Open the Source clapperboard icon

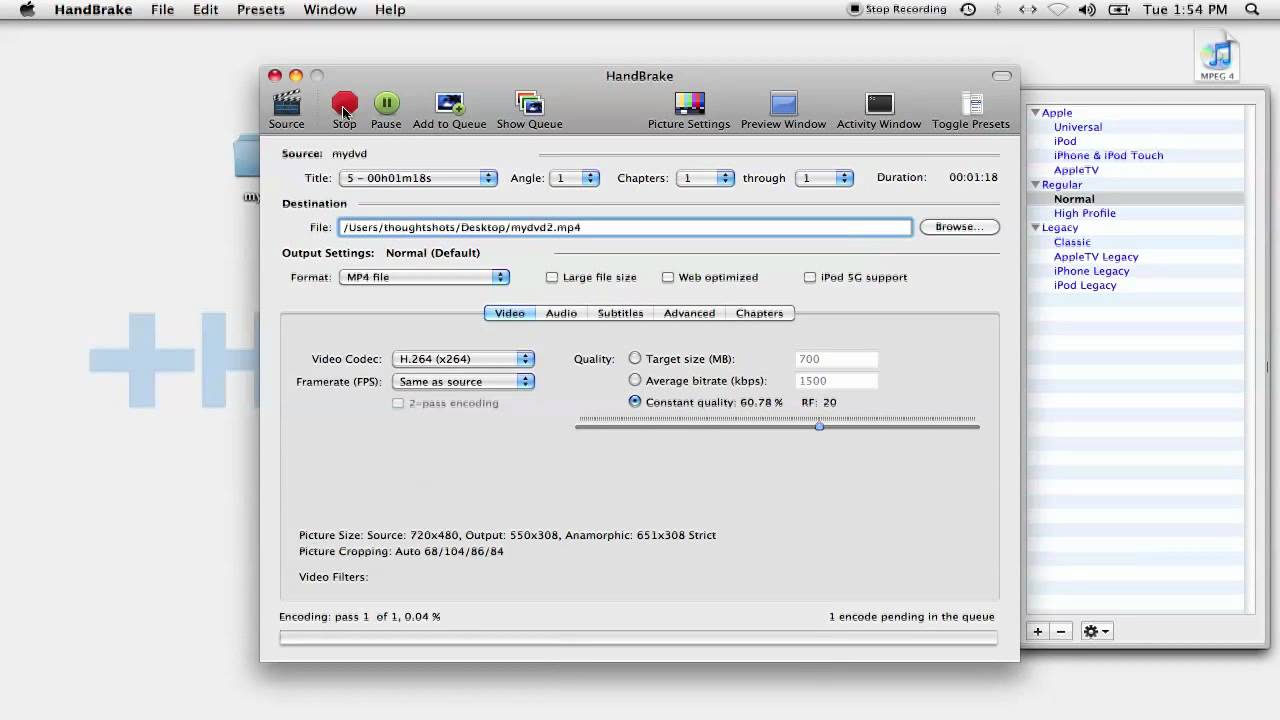coord(286,103)
